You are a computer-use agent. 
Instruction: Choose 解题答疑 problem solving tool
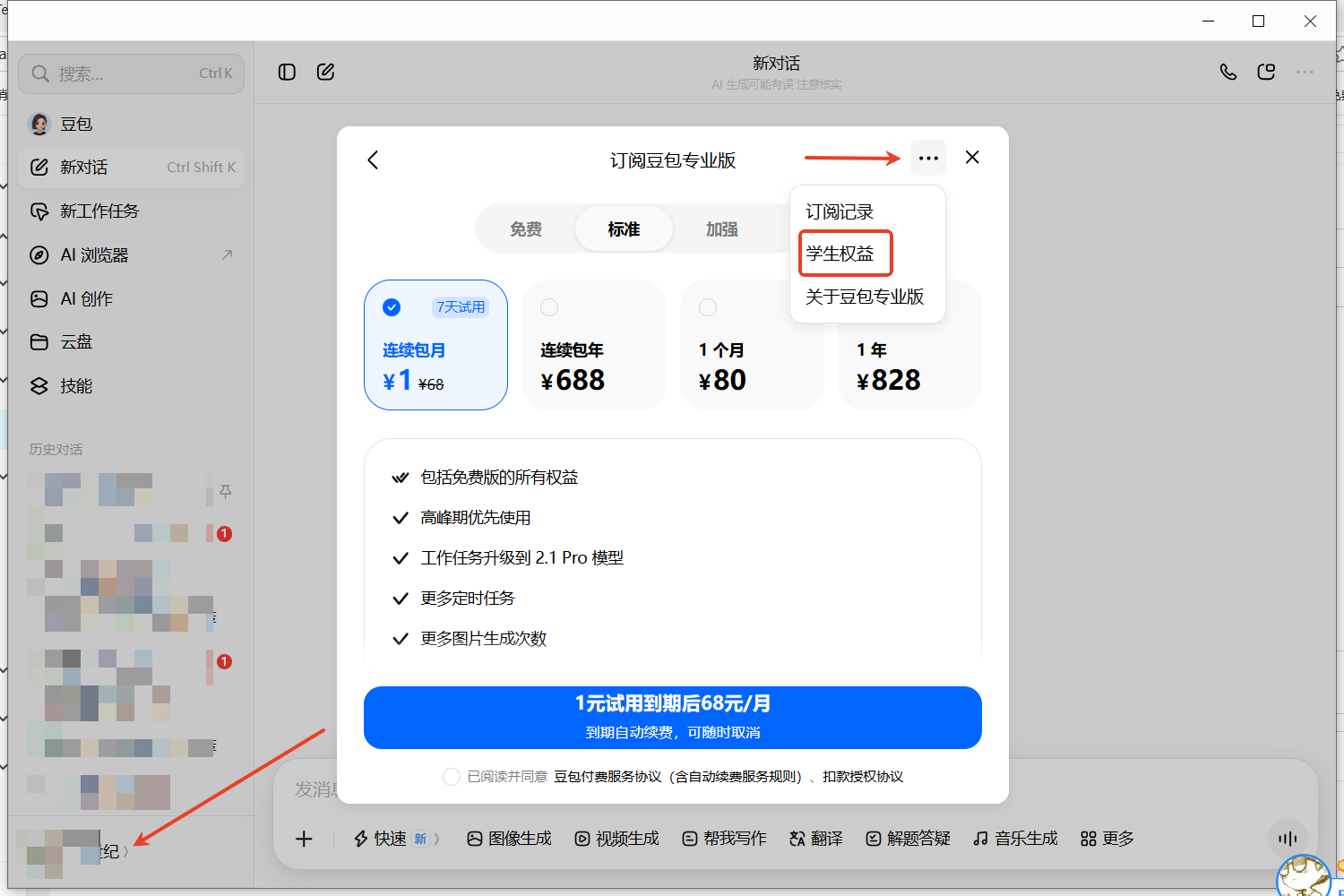click(908, 839)
